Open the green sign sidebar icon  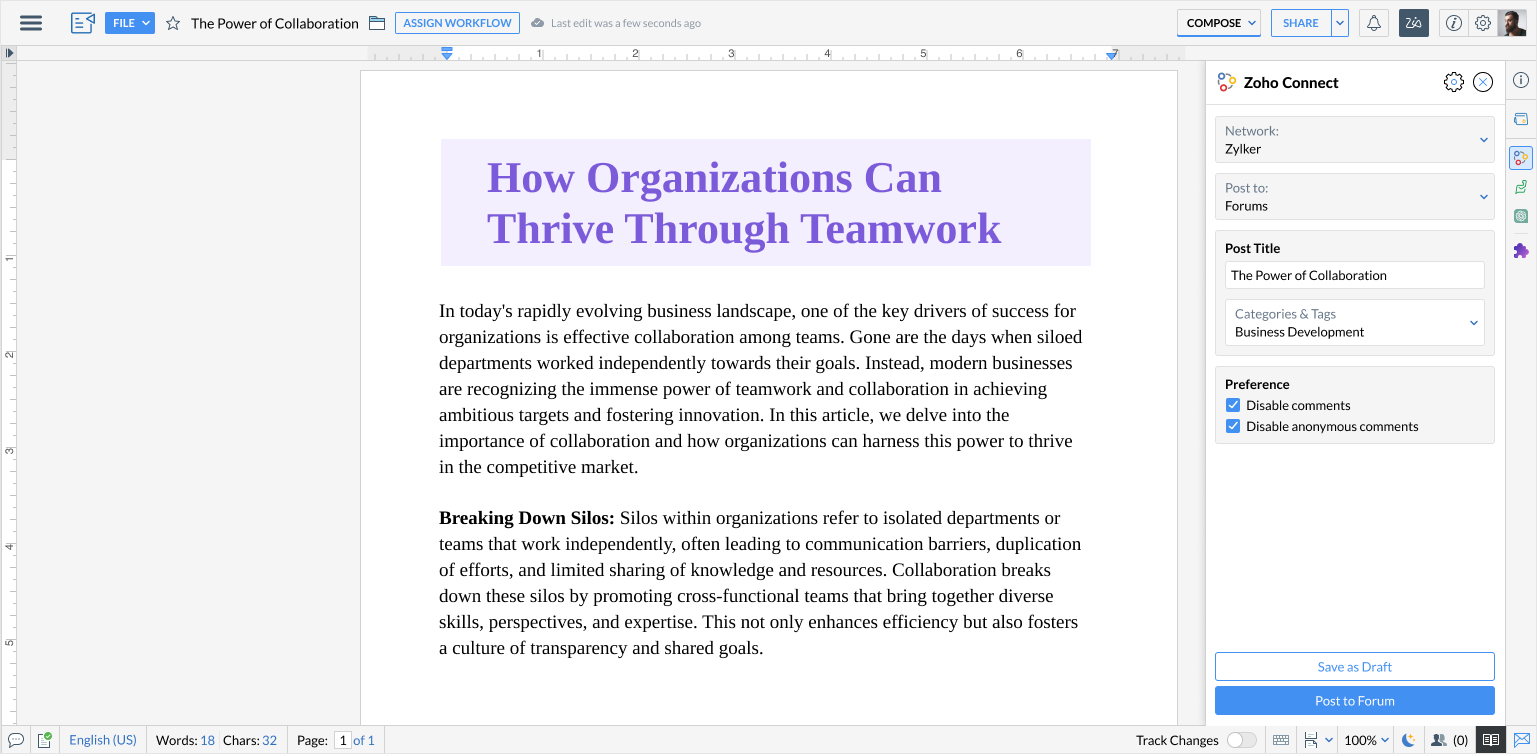click(x=1521, y=187)
